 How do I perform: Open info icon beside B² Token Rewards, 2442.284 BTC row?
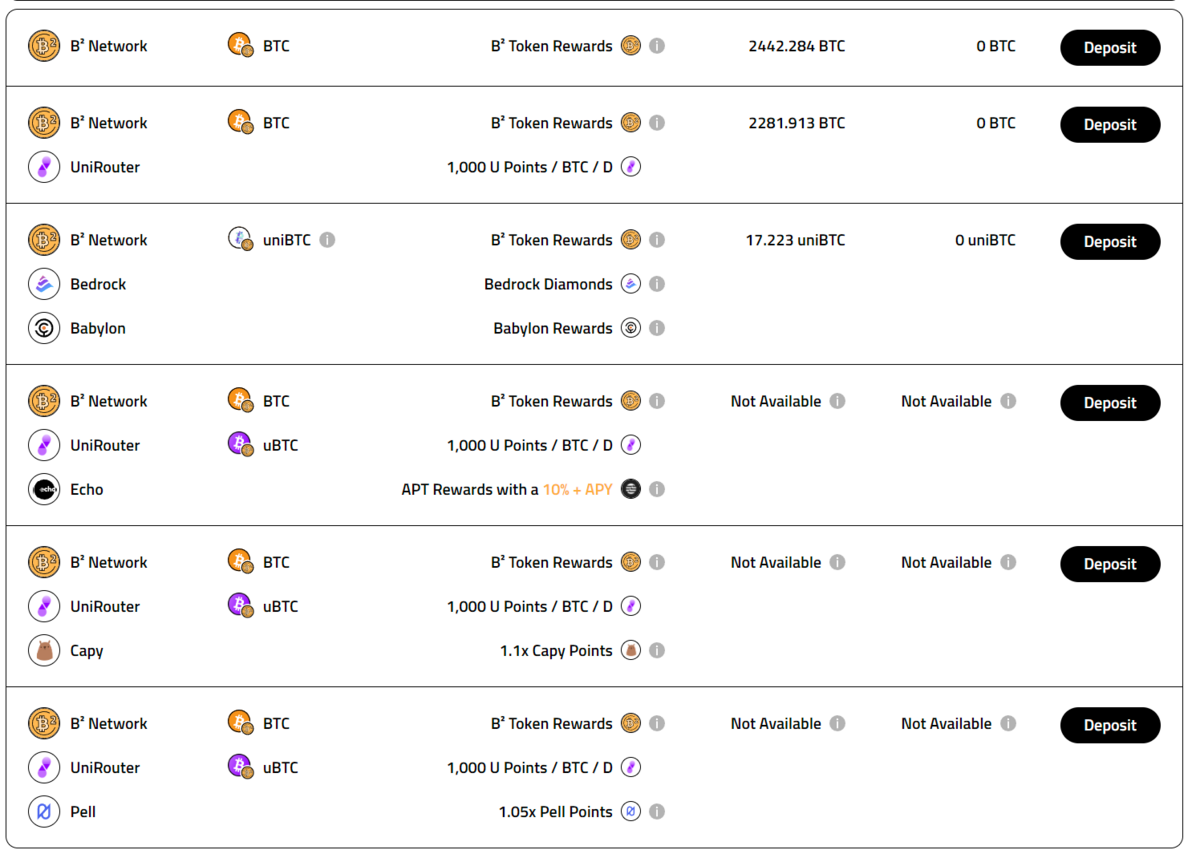click(x=657, y=46)
